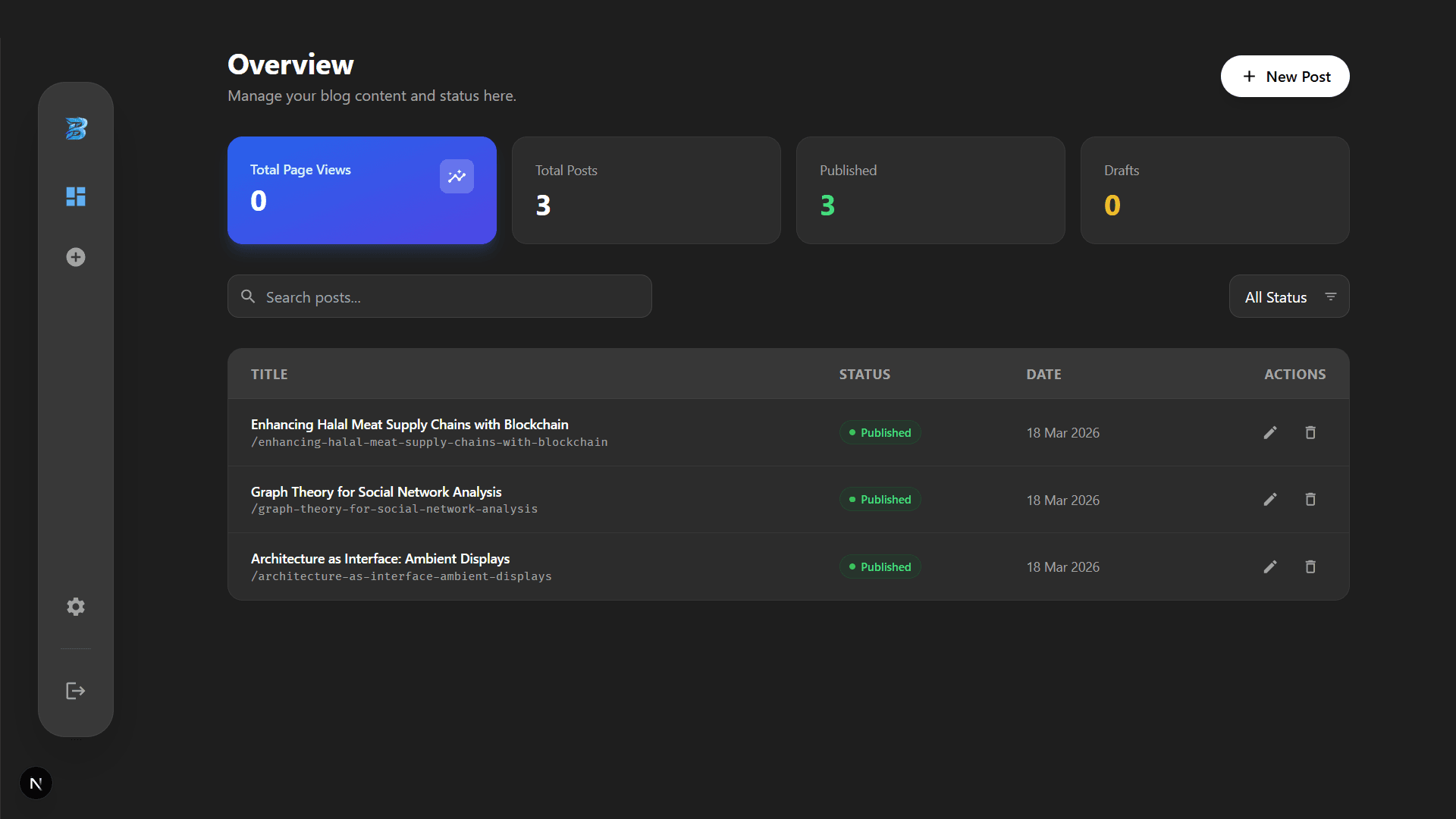Click the New Post button
This screenshot has height=819, width=1456.
pos(1285,77)
